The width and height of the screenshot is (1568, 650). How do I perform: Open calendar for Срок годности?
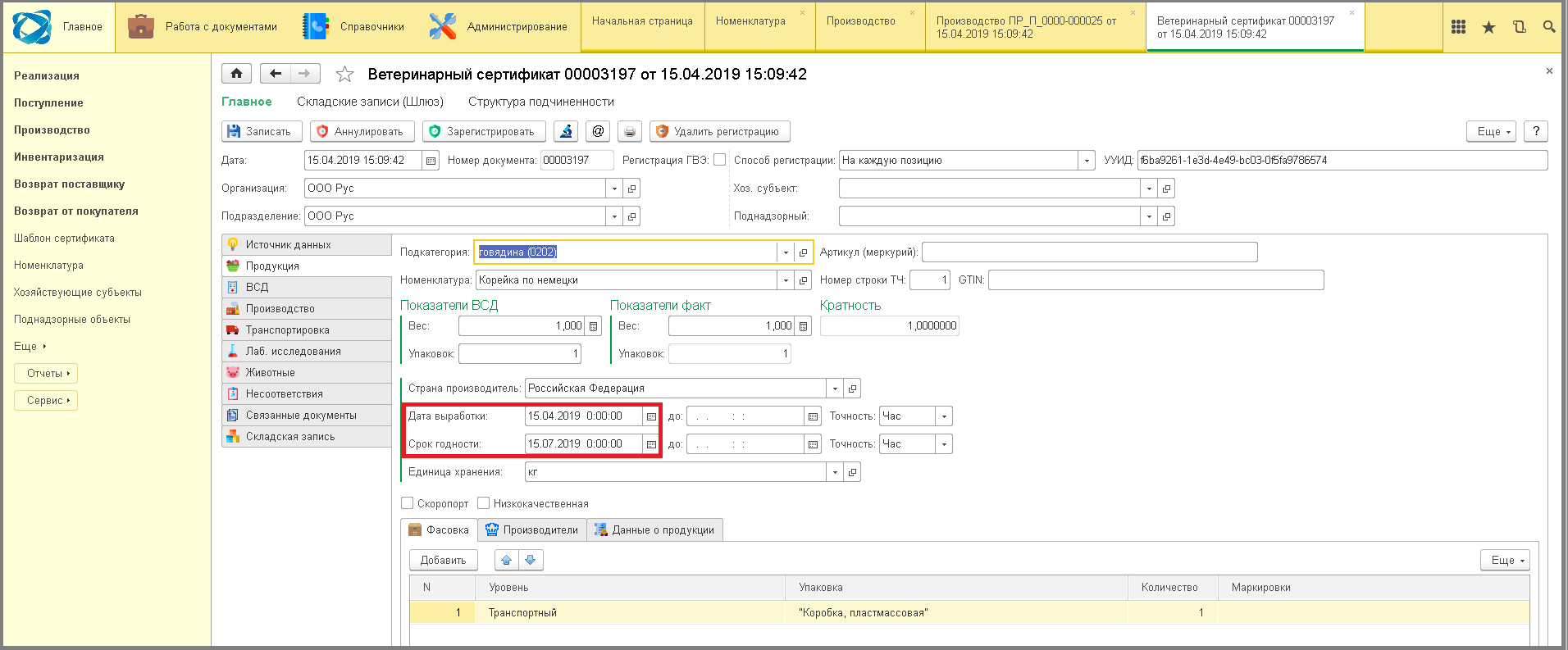(651, 444)
